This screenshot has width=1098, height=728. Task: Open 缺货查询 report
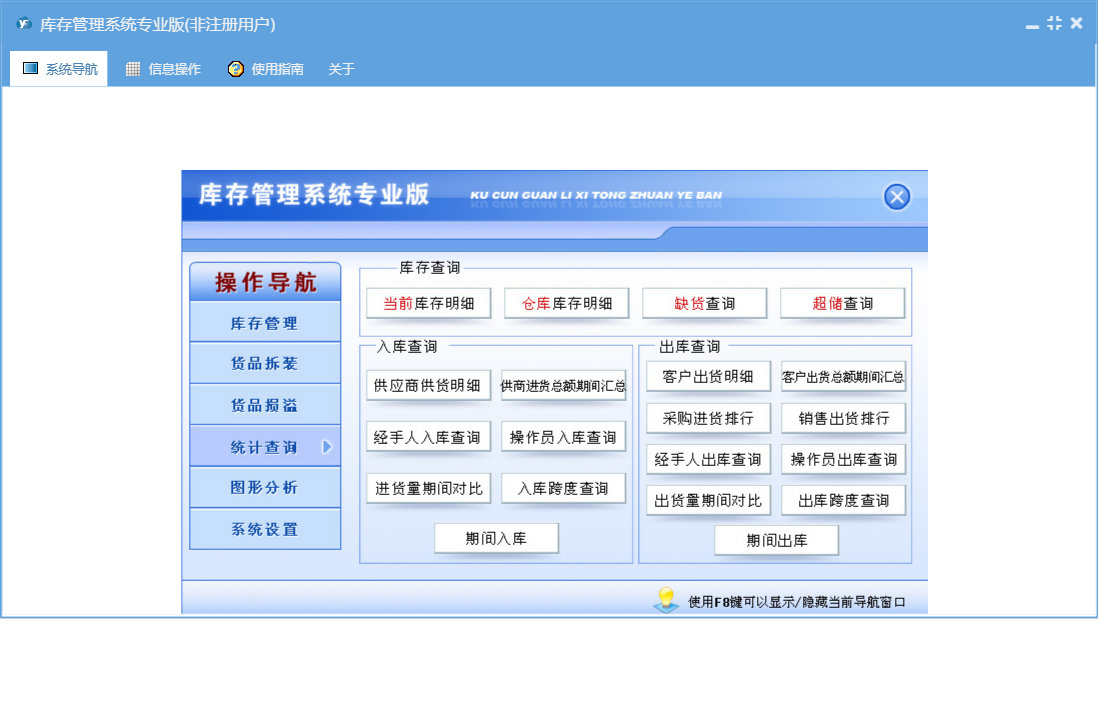tap(704, 303)
